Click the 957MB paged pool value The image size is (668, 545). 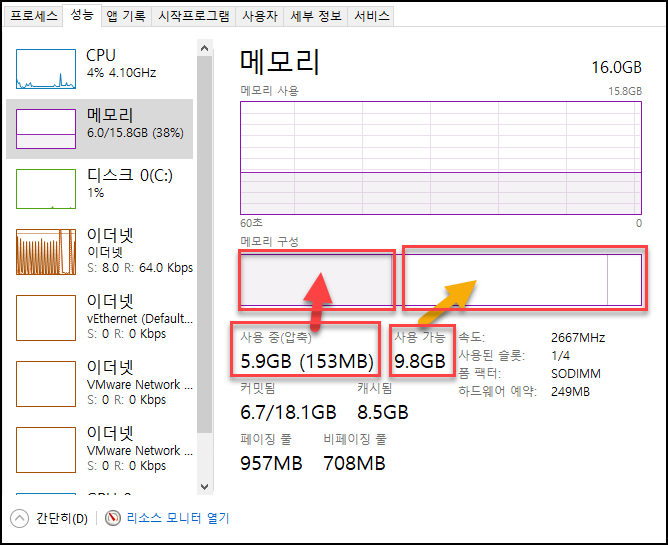click(271, 463)
